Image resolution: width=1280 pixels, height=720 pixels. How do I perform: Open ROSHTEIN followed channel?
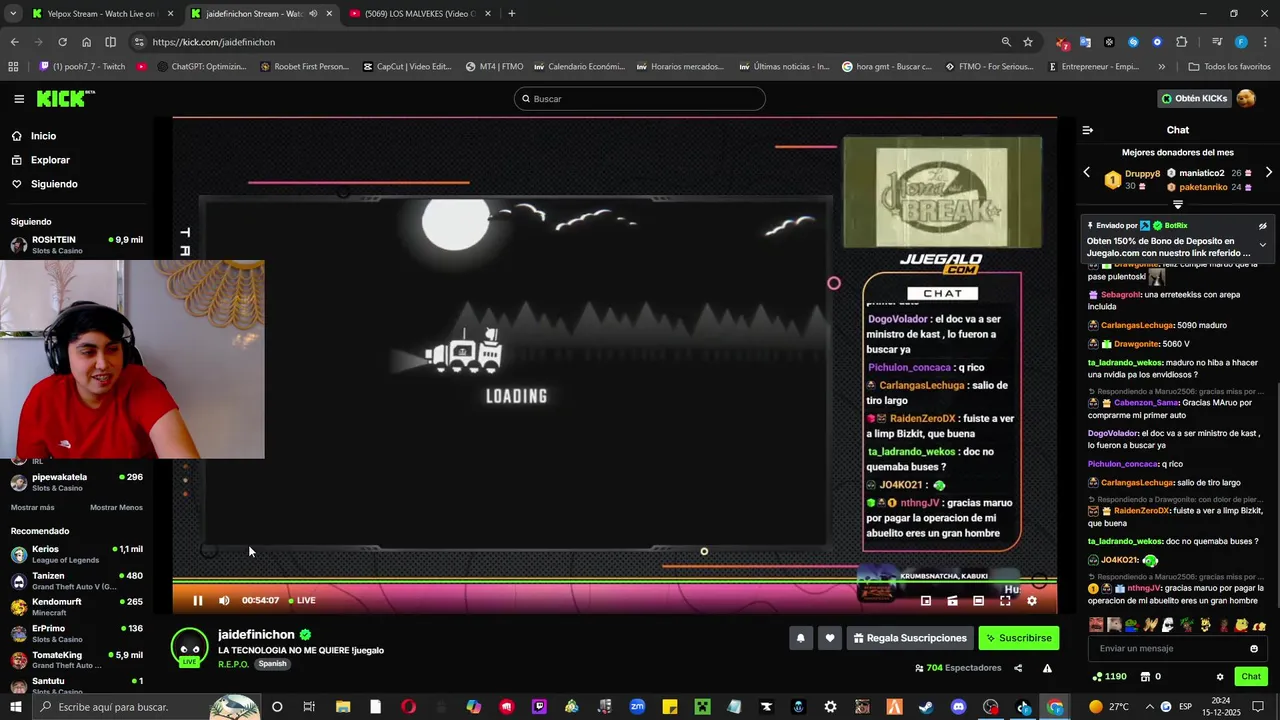77,245
